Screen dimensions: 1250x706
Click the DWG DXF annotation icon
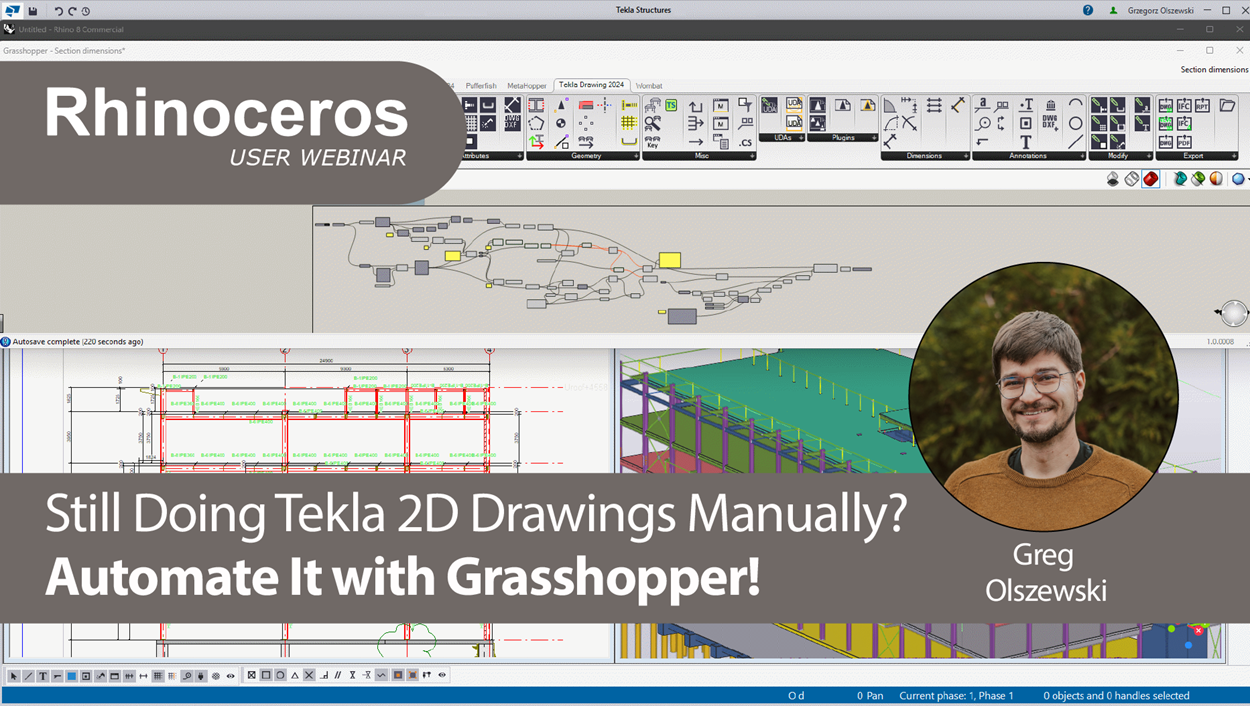click(x=1050, y=123)
